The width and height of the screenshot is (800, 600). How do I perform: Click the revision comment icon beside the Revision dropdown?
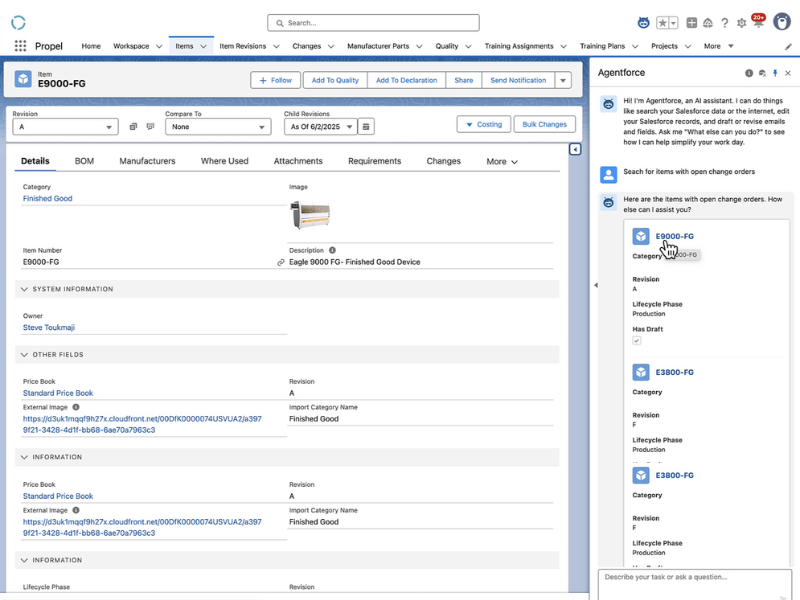(150, 127)
